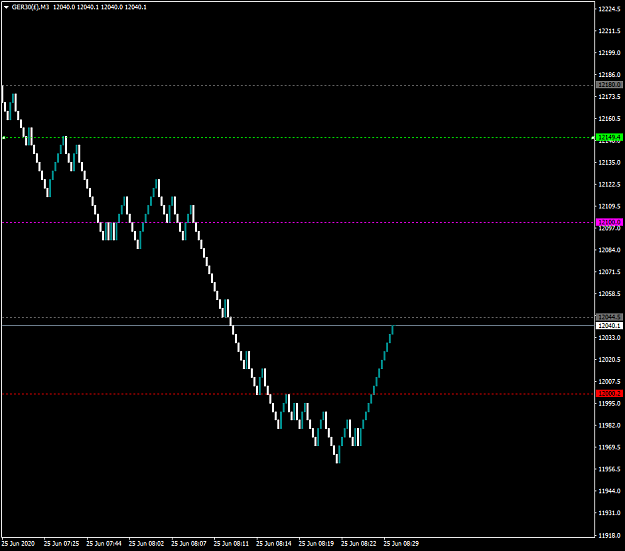Click the 12033.0 price scale value

click(x=609, y=338)
